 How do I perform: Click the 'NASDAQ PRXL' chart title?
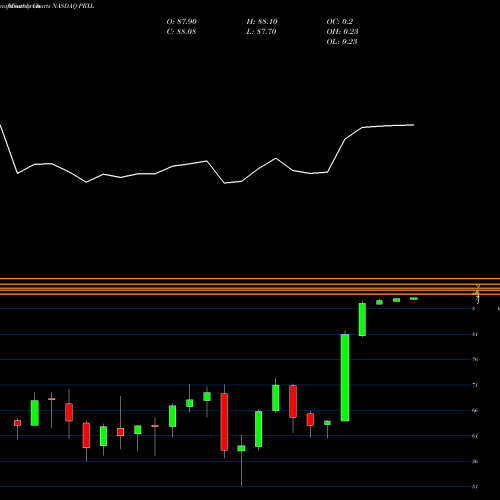point(72,6)
